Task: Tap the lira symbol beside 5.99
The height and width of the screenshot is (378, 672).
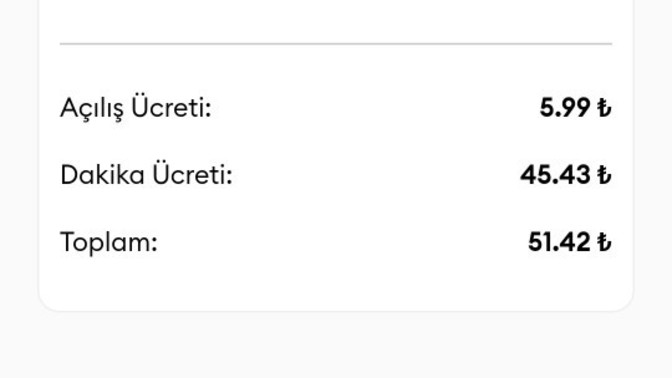Action: click(x=604, y=108)
